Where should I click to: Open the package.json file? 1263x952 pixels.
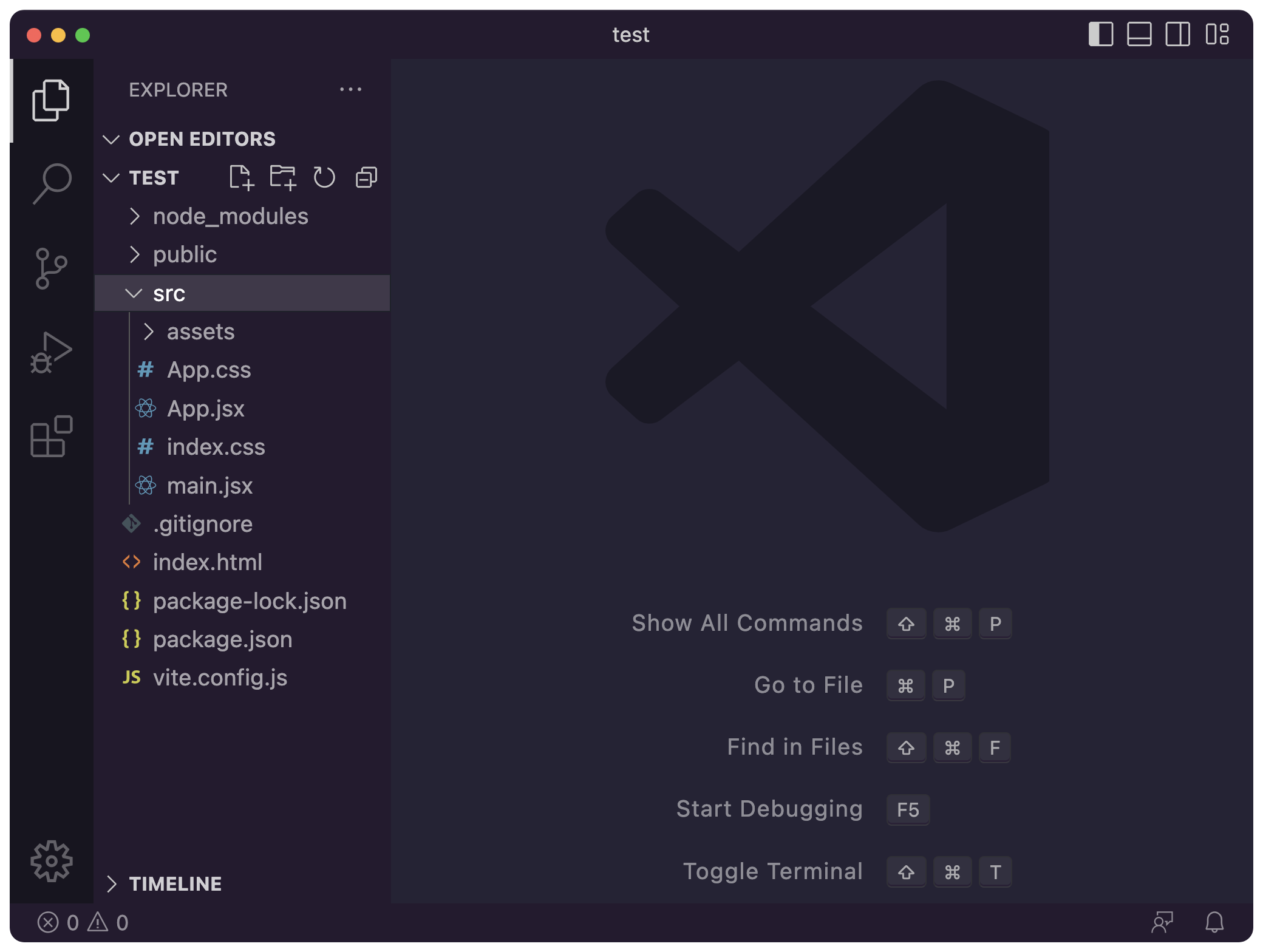coord(222,639)
